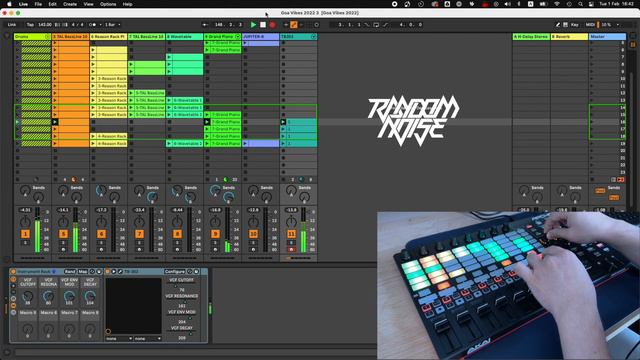Click the Map button in Instrument Rack
640x360 pixels.
point(83,271)
